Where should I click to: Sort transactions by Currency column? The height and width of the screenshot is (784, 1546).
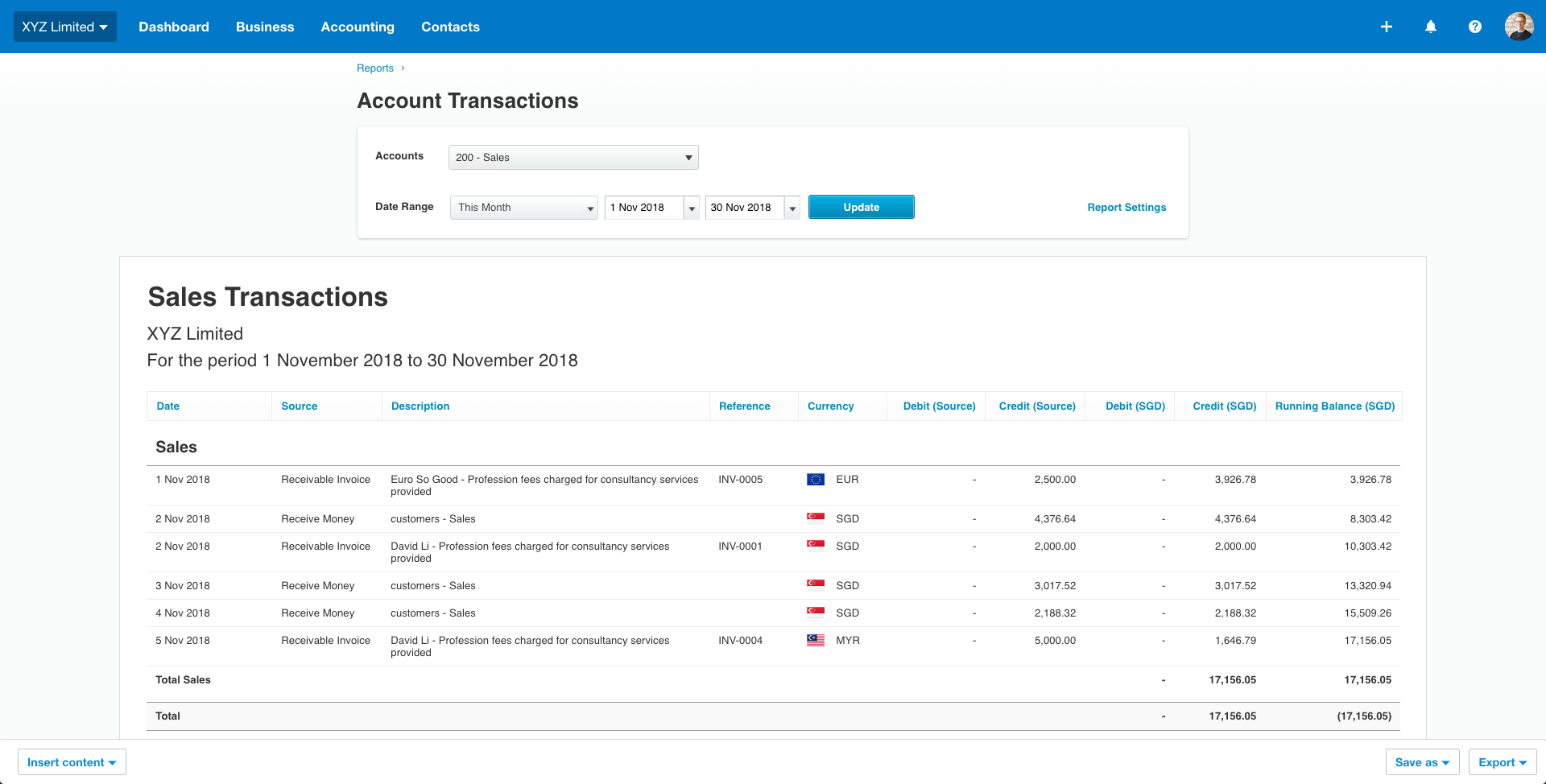[830, 406]
